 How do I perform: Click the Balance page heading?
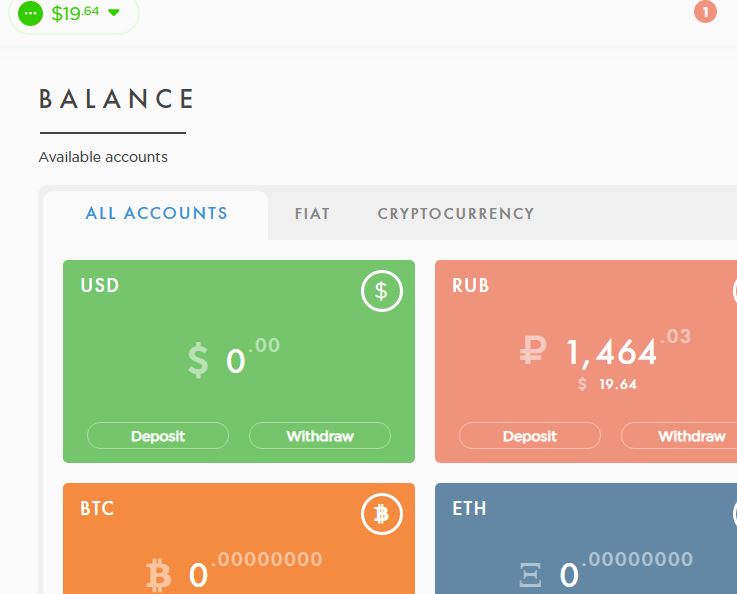coord(117,99)
